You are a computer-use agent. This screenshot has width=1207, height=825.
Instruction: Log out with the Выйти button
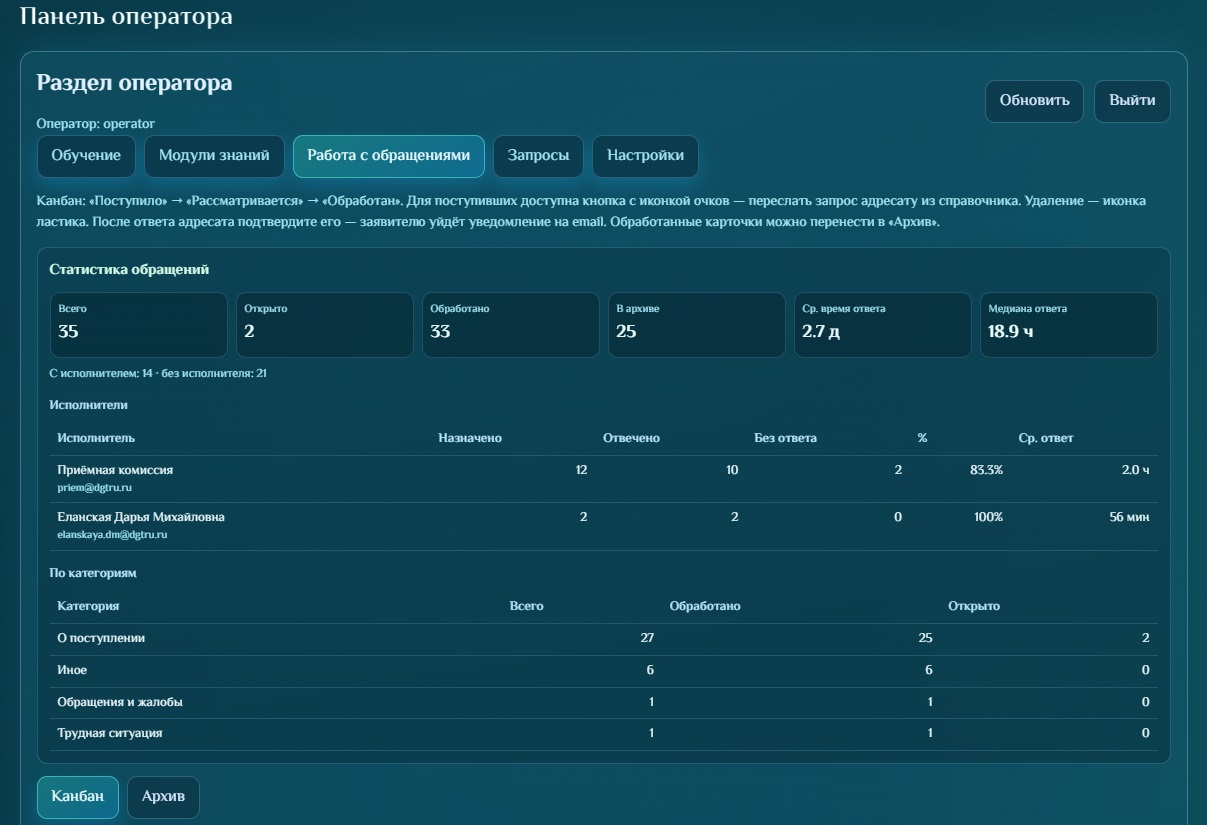[x=1132, y=101]
